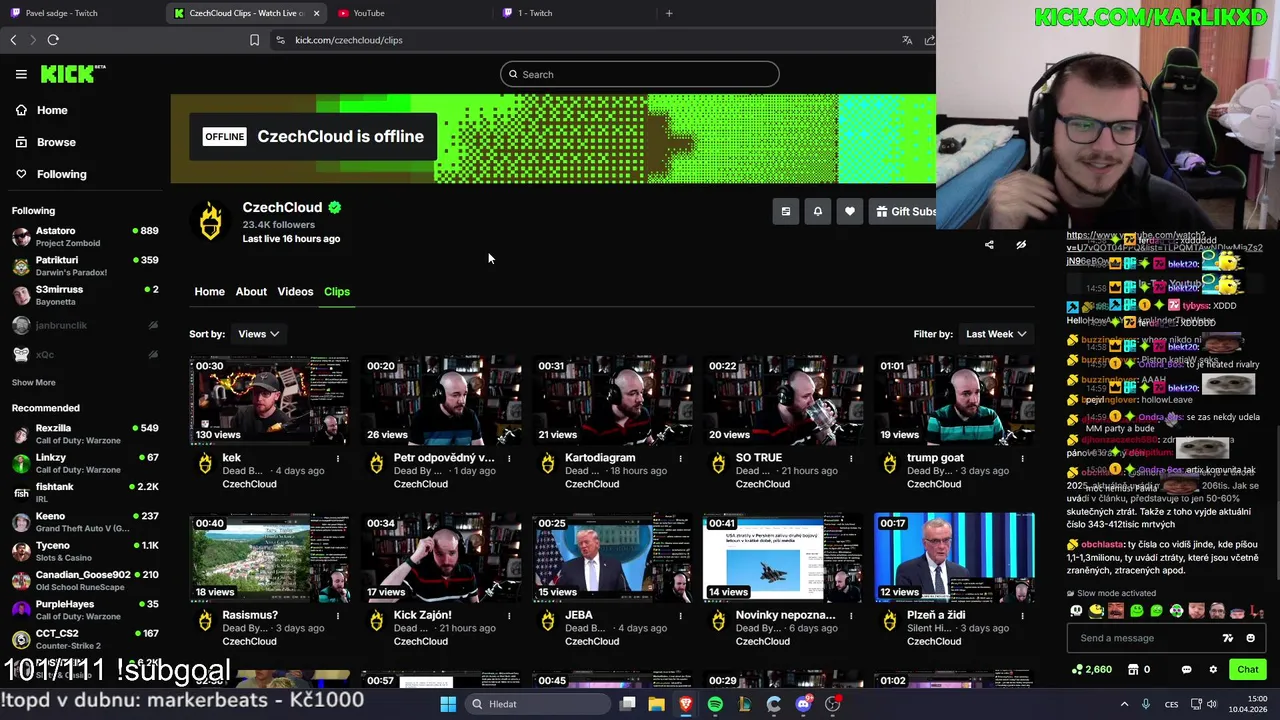Click the leaderboard icon left of the bell
1280x720 pixels.
(786, 211)
